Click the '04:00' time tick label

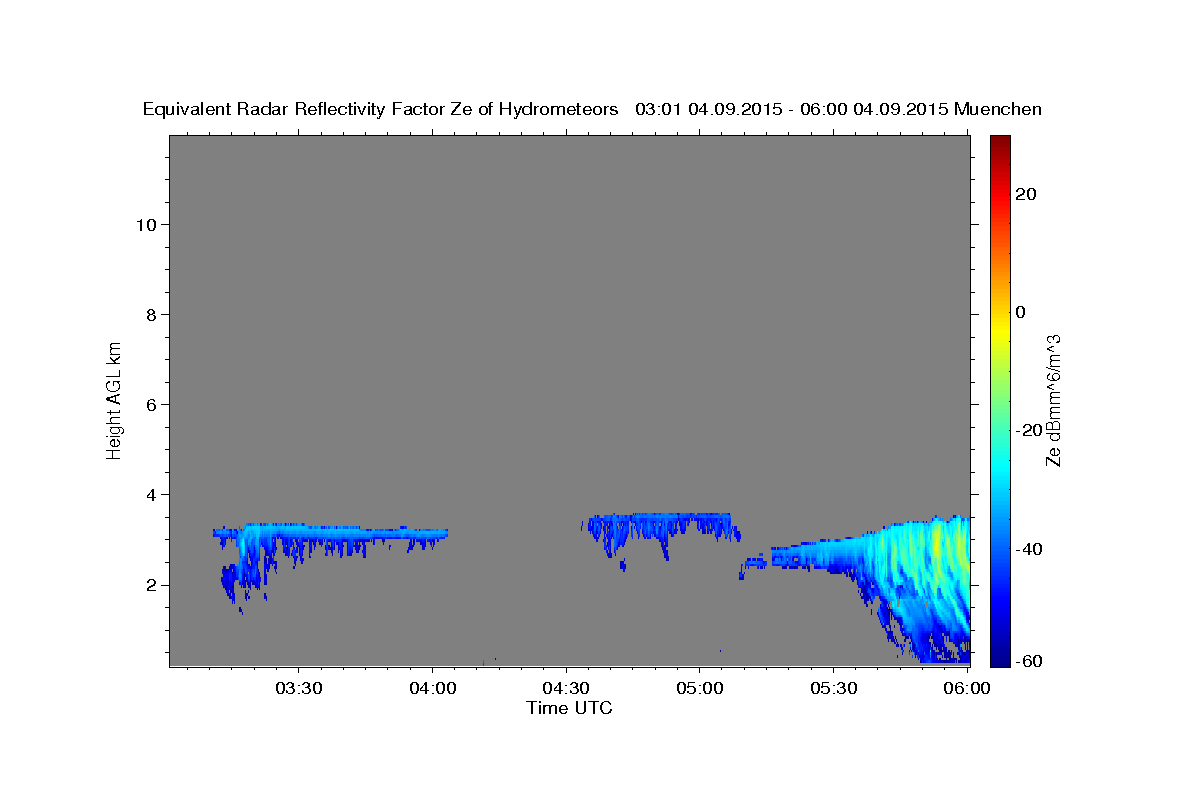pos(432,688)
